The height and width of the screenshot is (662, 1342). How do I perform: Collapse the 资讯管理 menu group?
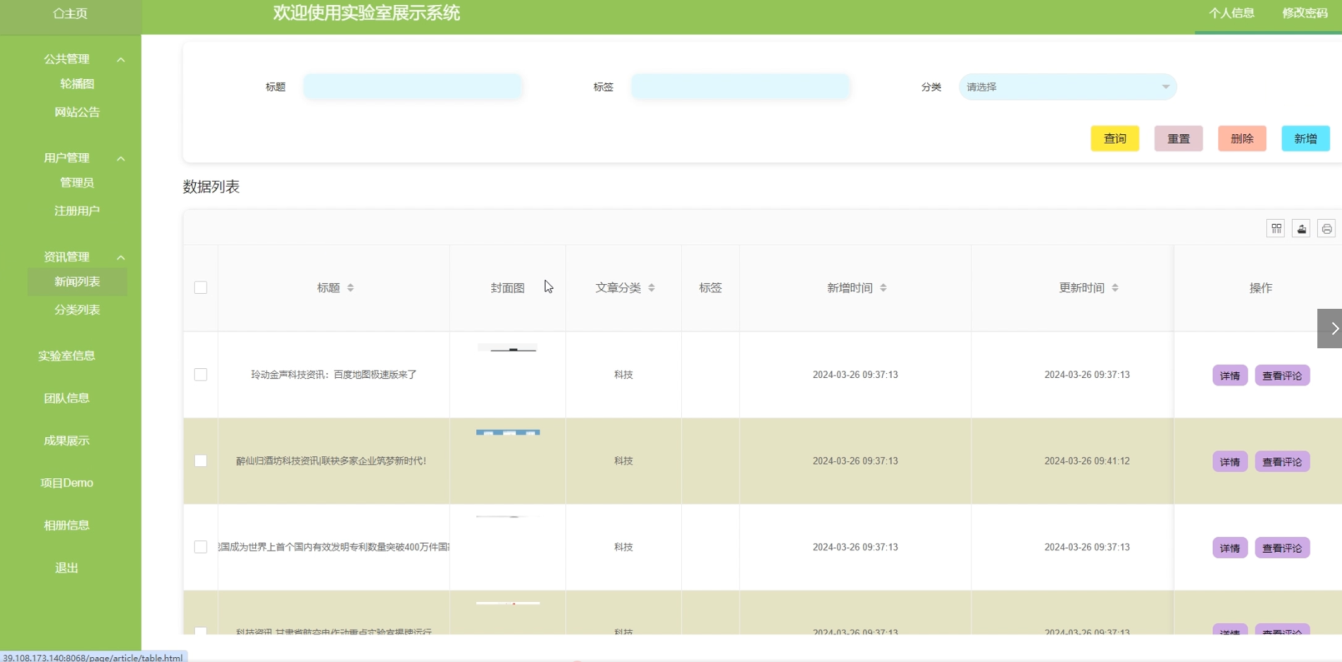(x=121, y=258)
